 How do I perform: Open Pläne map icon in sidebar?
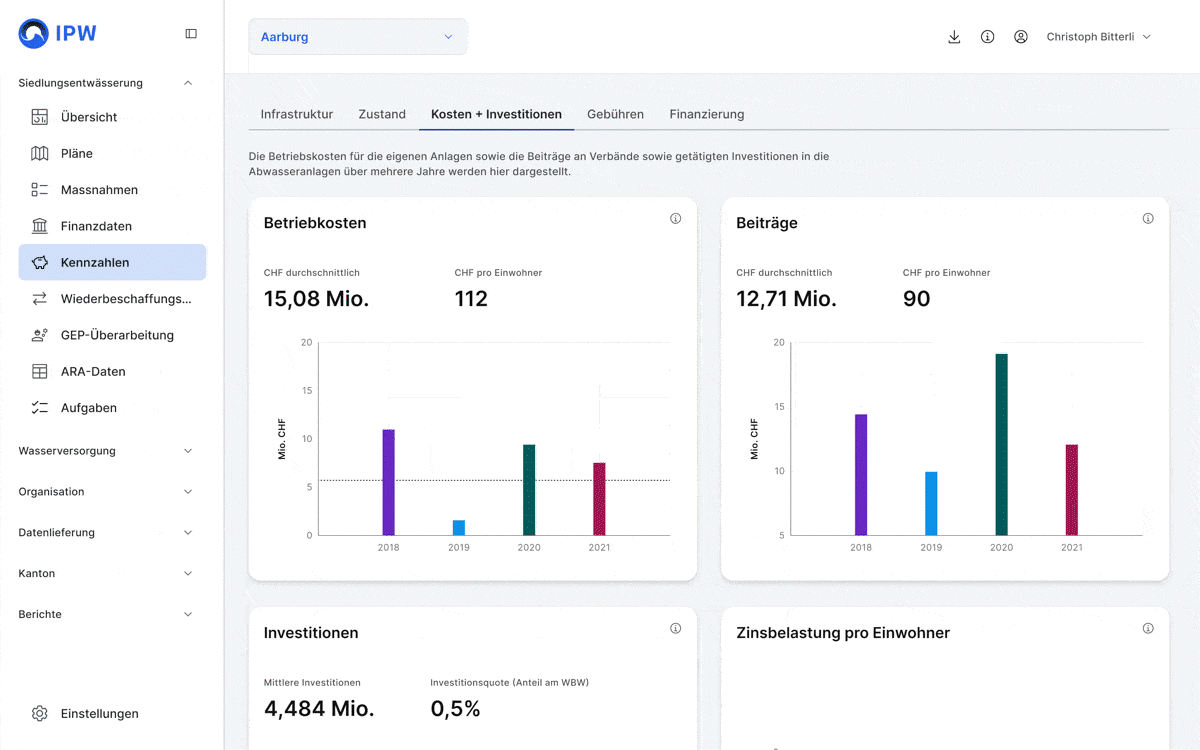pyautogui.click(x=40, y=153)
